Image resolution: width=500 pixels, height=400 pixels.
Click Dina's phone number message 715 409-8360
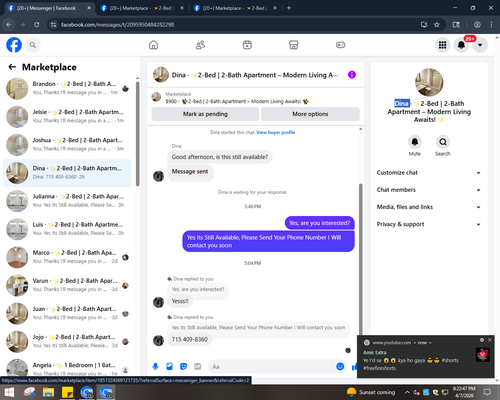[190, 339]
